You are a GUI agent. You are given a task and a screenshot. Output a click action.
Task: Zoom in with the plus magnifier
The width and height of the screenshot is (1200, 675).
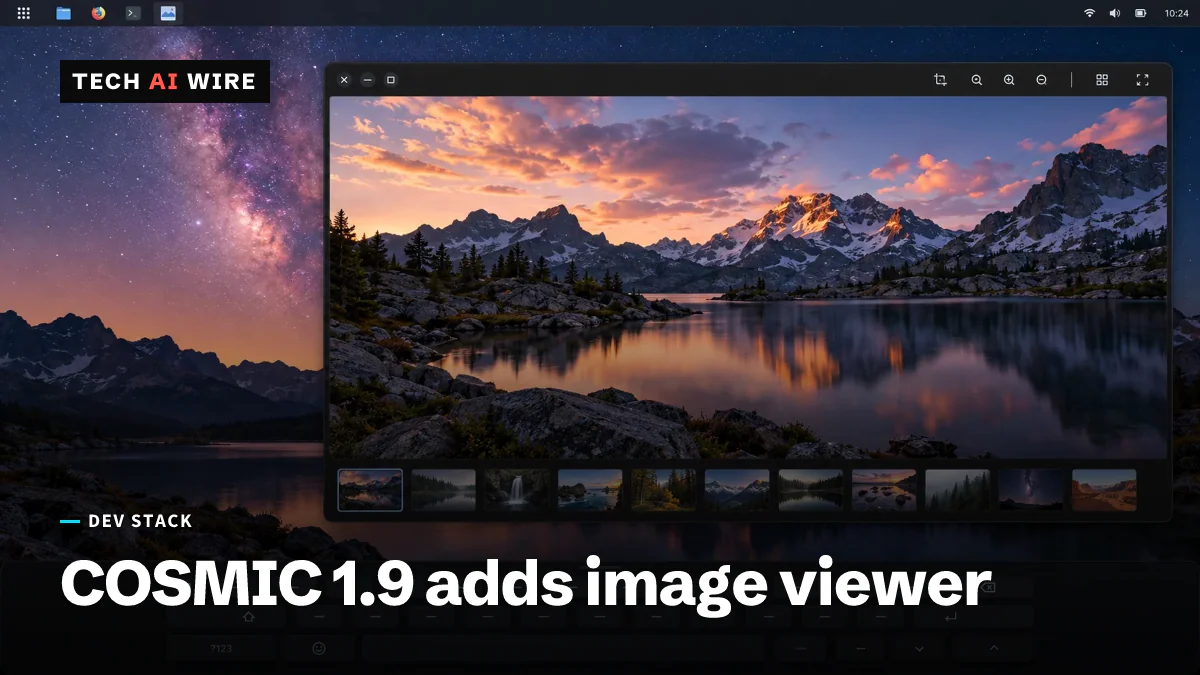[x=1009, y=80]
